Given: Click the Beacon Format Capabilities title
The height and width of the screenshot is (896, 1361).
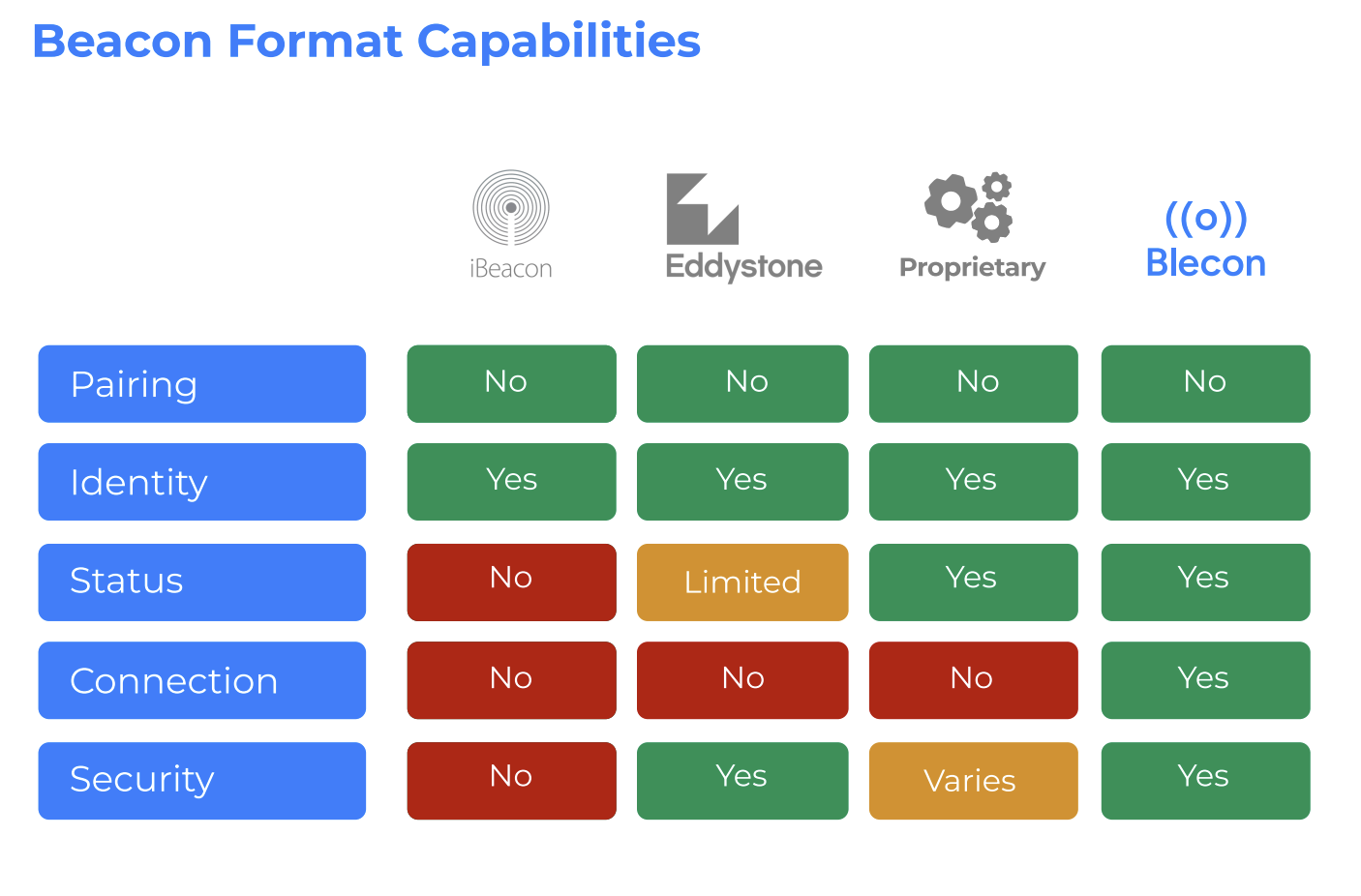Looking at the screenshot, I should coord(366,42).
